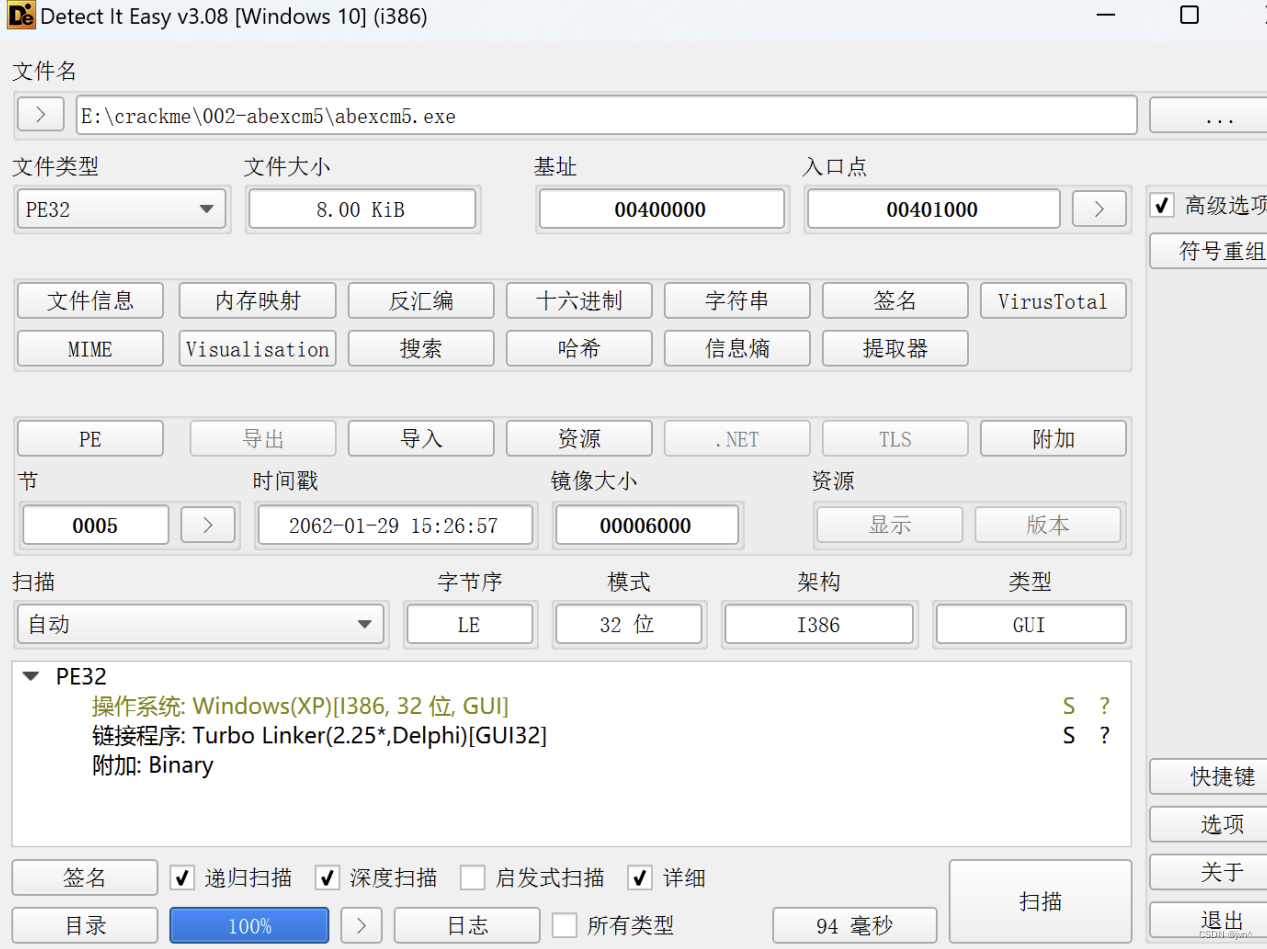Click the endianness field LE

[x=469, y=625]
